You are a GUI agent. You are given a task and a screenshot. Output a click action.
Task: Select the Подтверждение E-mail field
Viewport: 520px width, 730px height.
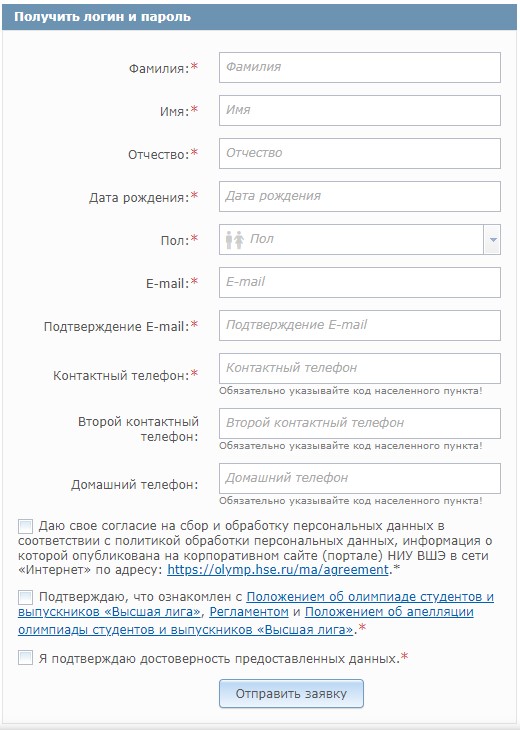(360, 325)
